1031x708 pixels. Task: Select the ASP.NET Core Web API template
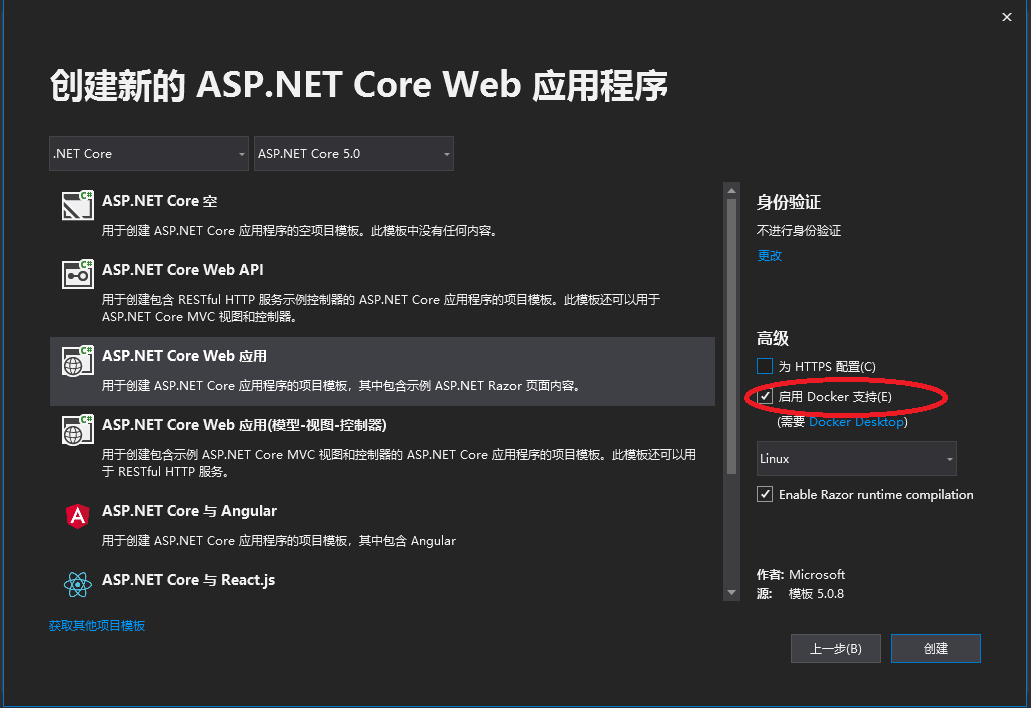coord(382,293)
